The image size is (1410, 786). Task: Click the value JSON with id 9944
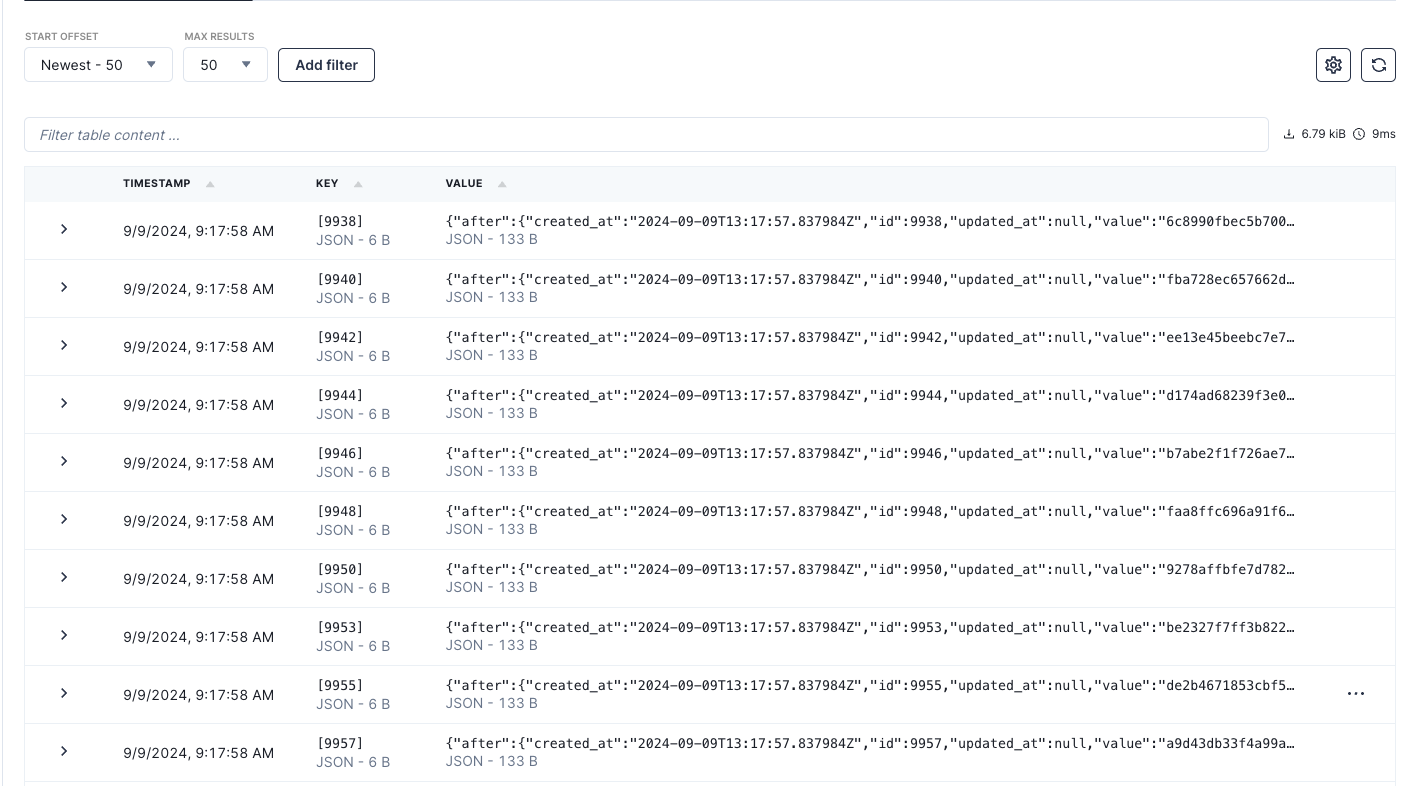[x=871, y=395]
